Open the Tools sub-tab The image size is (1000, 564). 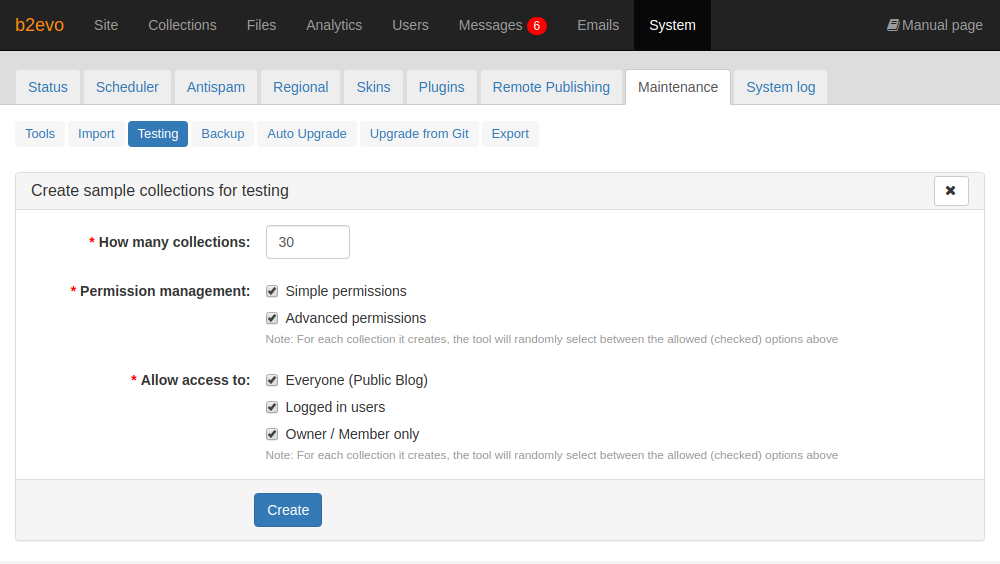pyautogui.click(x=40, y=134)
